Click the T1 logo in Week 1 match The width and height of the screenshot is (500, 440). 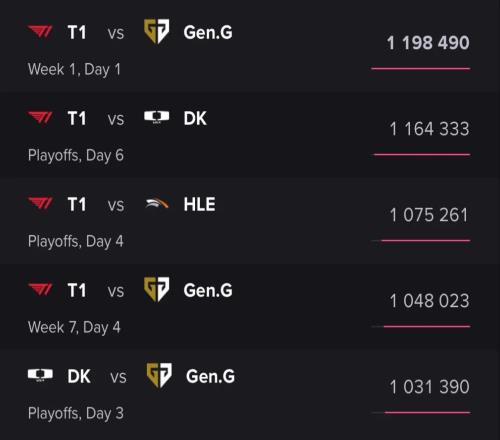coord(40,32)
